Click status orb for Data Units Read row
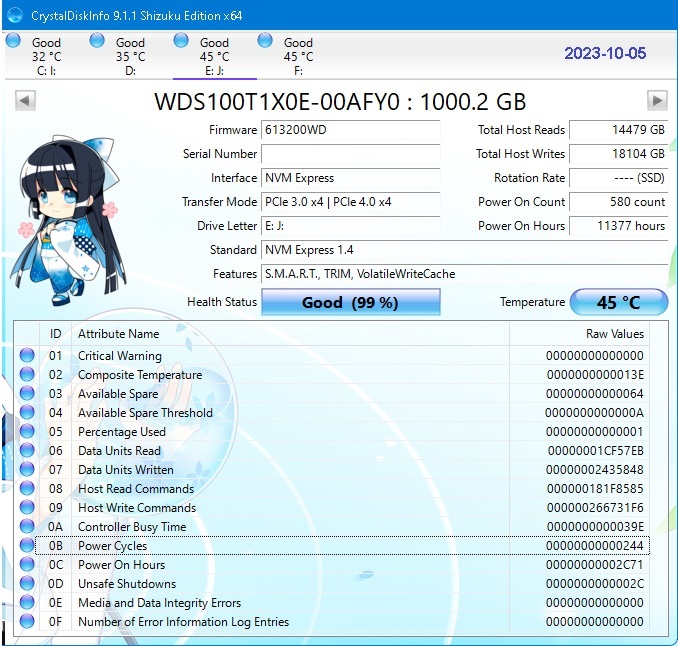The image size is (678, 646). pos(27,451)
